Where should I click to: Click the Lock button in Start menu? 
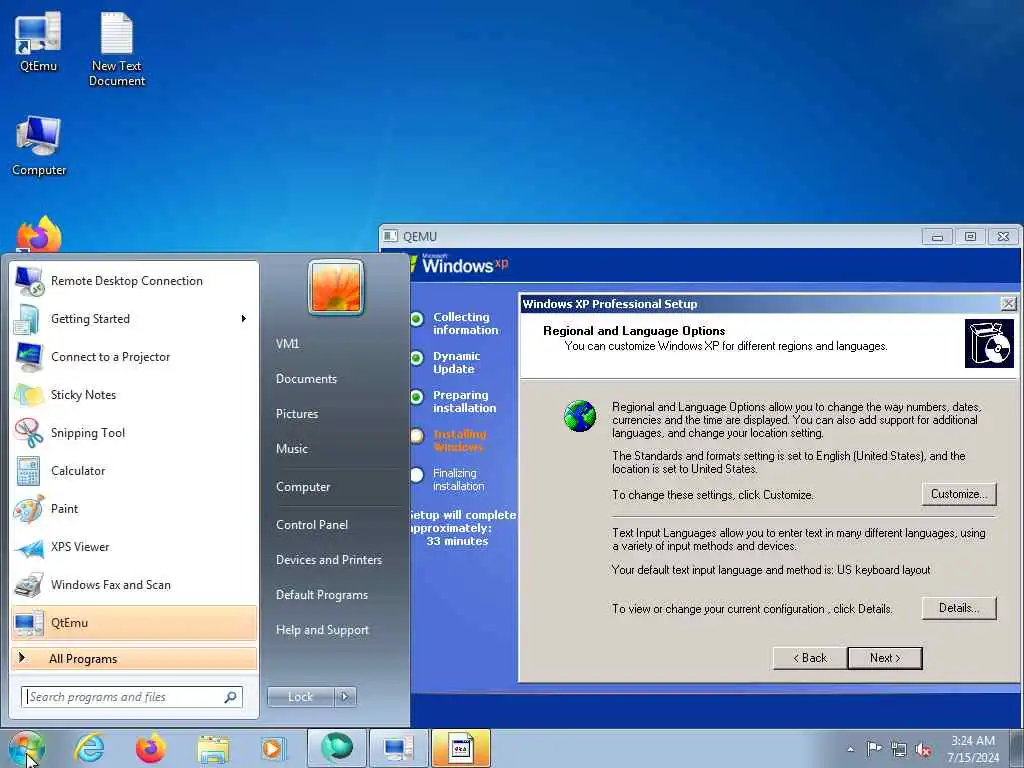[300, 697]
